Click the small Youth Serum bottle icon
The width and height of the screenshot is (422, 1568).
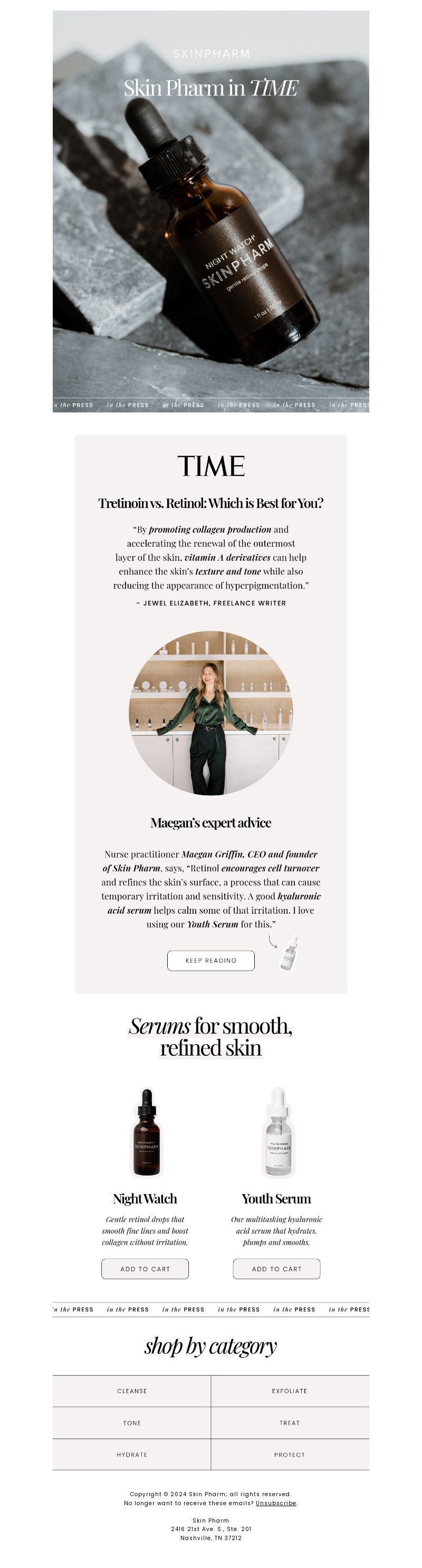(x=289, y=953)
